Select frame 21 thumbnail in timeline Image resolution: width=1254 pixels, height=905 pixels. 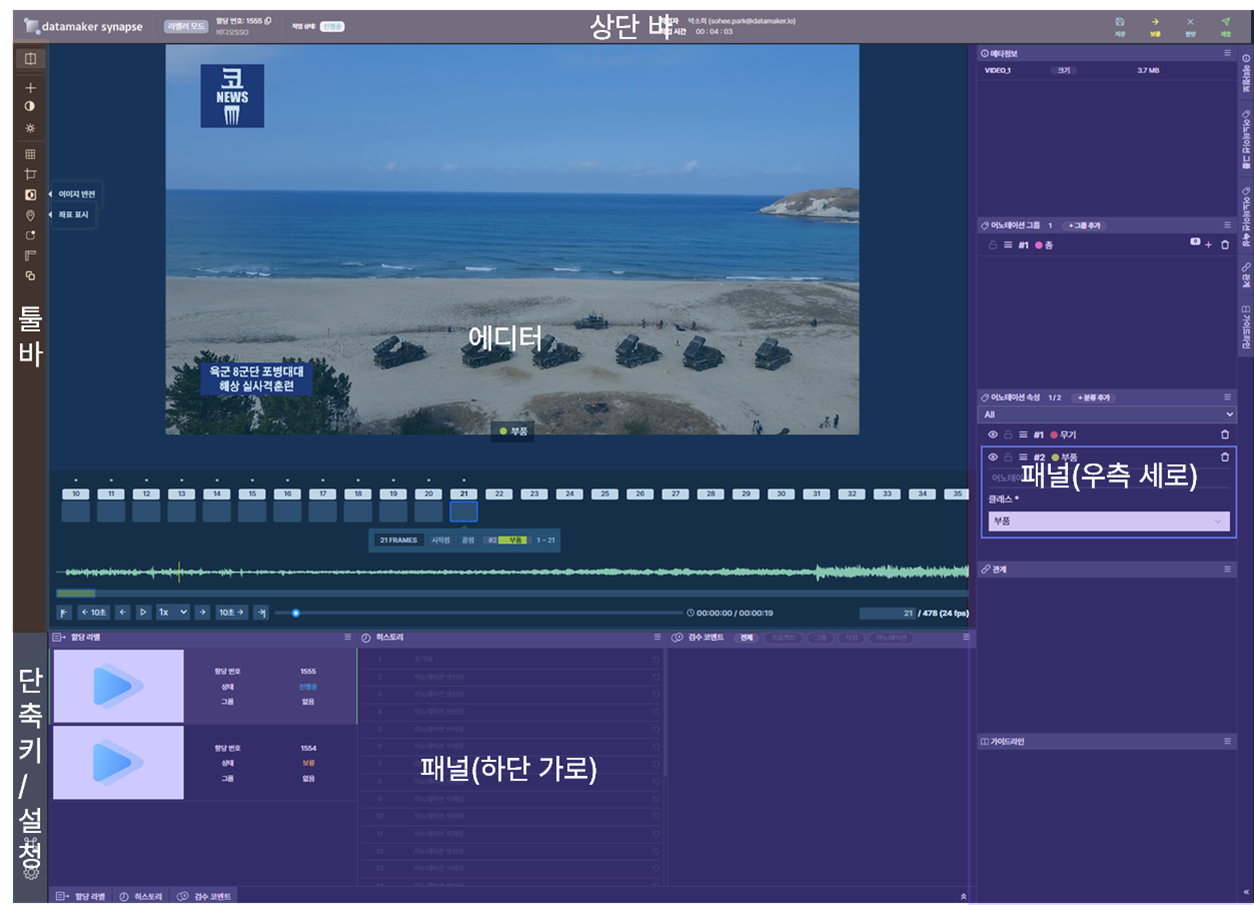(463, 511)
